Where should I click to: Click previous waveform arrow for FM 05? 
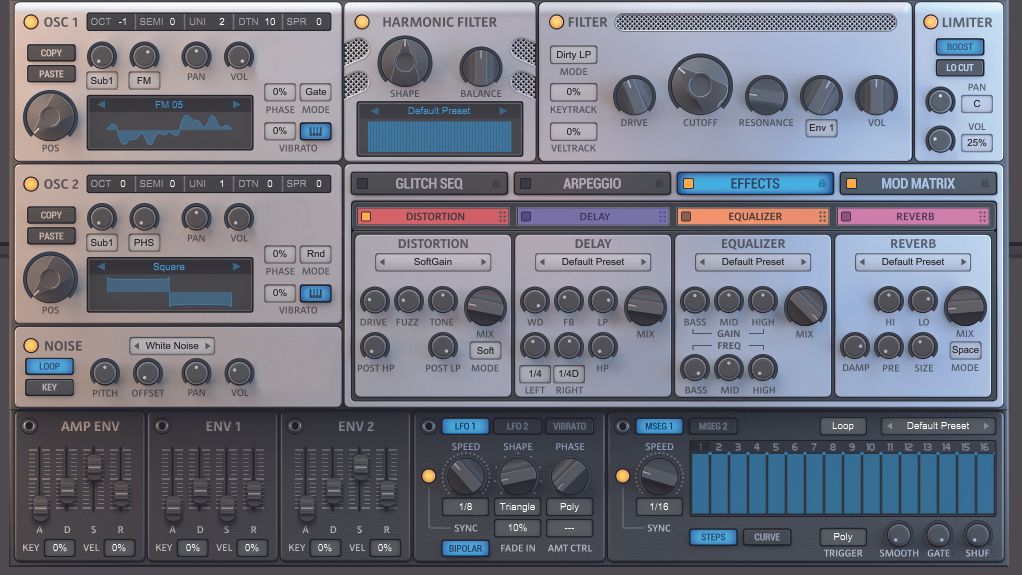[x=101, y=104]
